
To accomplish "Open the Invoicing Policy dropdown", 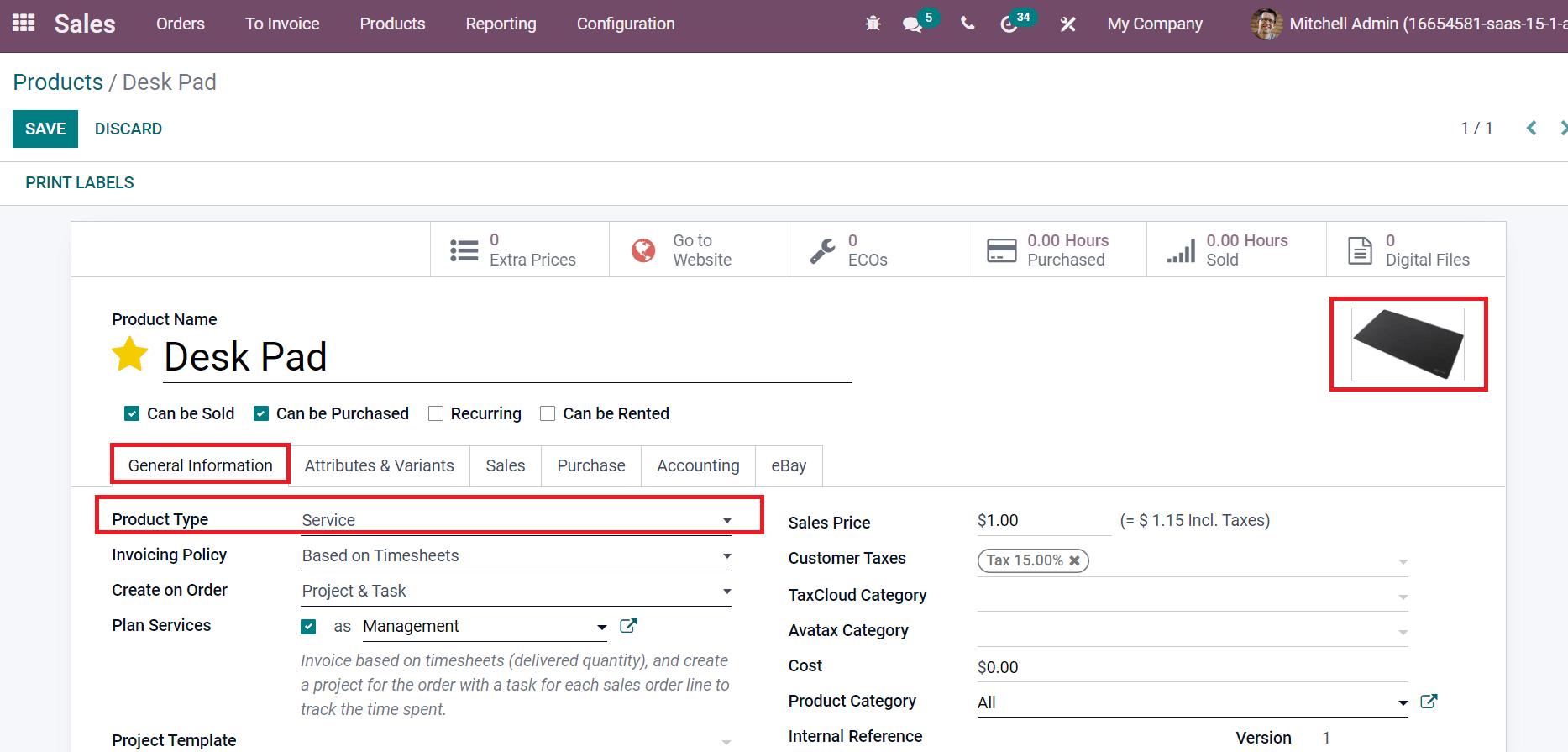I will (x=517, y=555).
